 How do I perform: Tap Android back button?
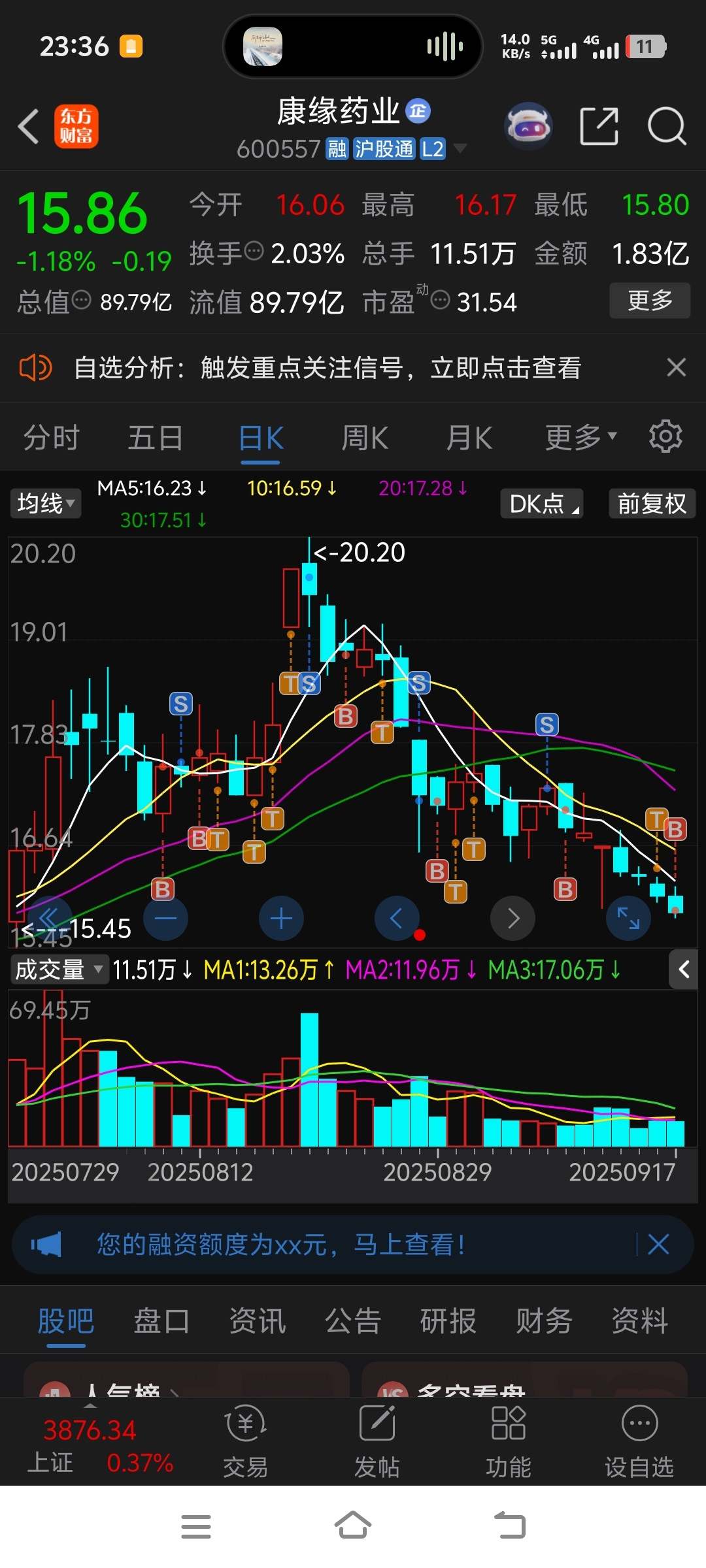(510, 1526)
